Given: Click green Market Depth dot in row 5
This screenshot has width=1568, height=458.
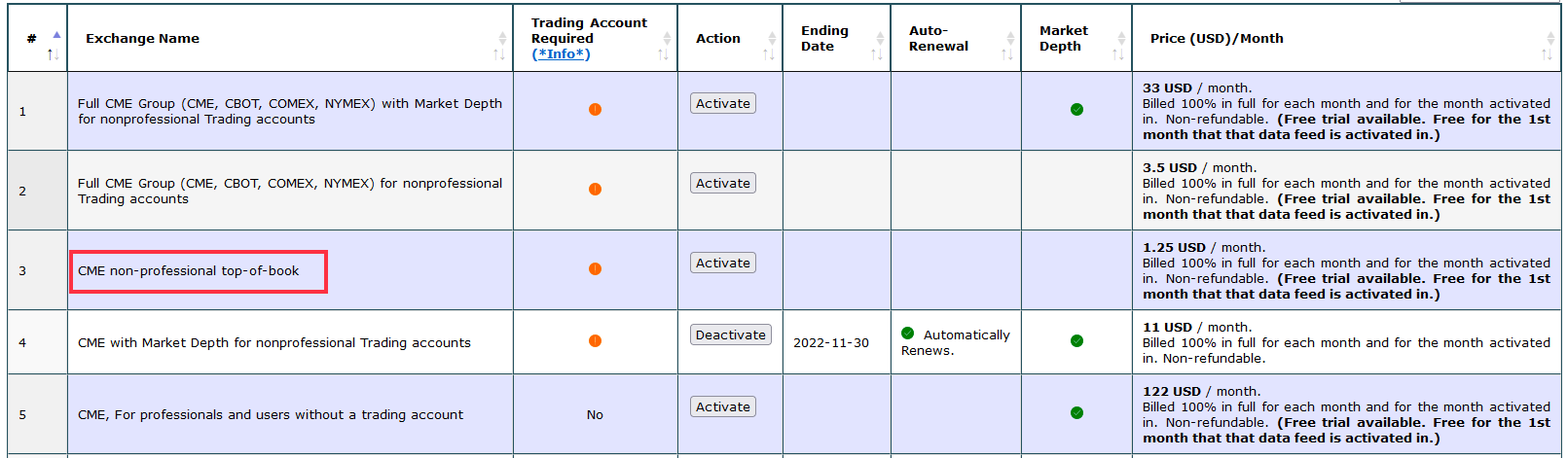Looking at the screenshot, I should tap(1076, 413).
